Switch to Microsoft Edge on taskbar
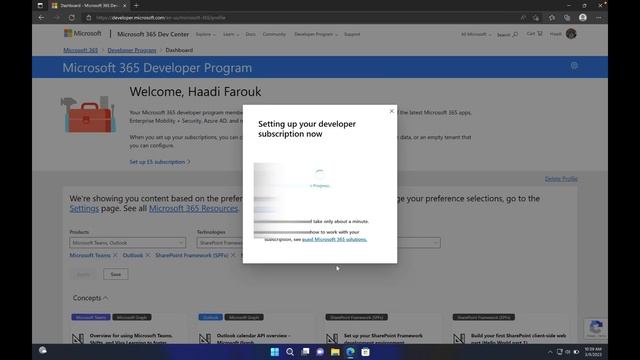 350,352
